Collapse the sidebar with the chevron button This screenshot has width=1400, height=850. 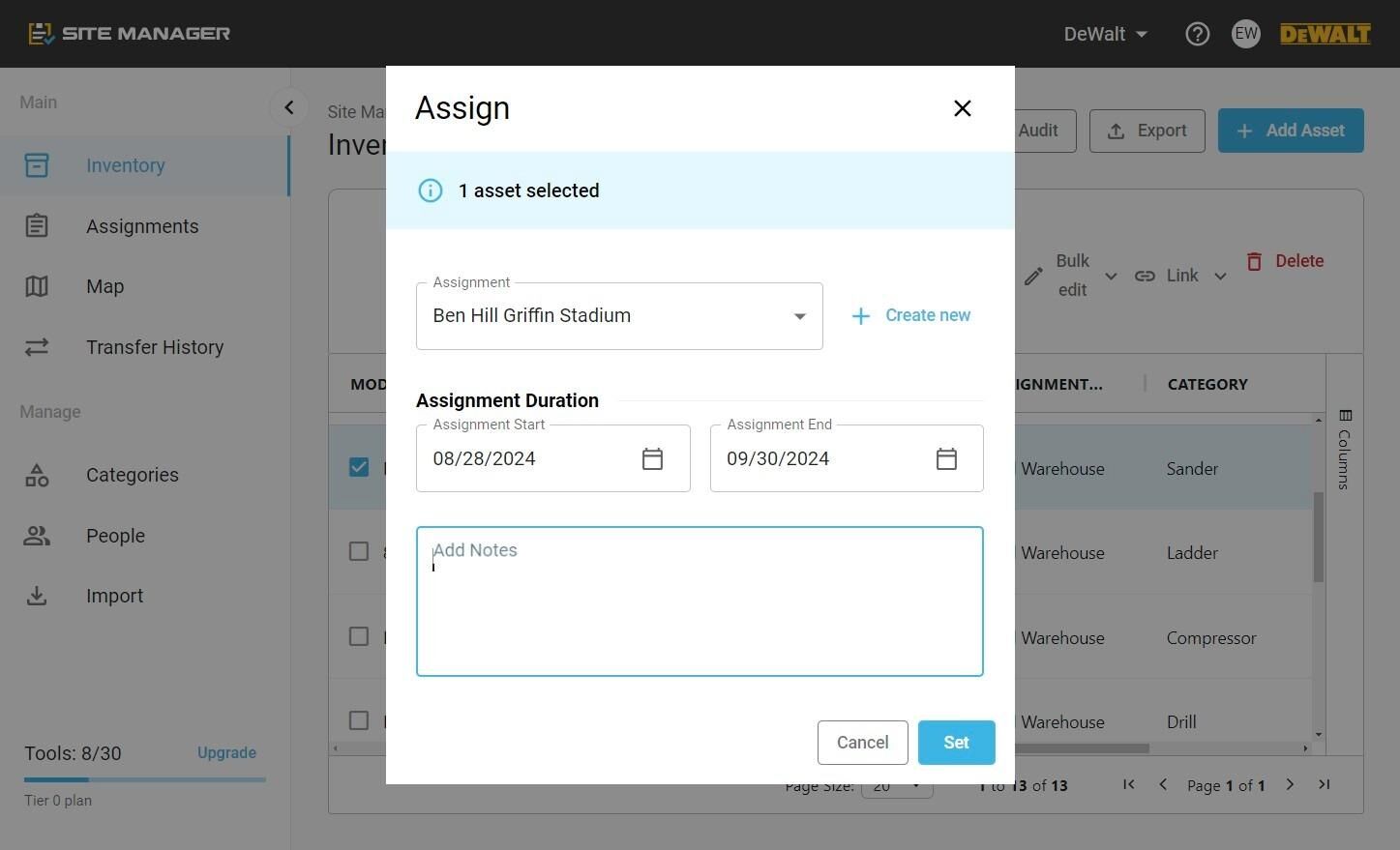(288, 107)
